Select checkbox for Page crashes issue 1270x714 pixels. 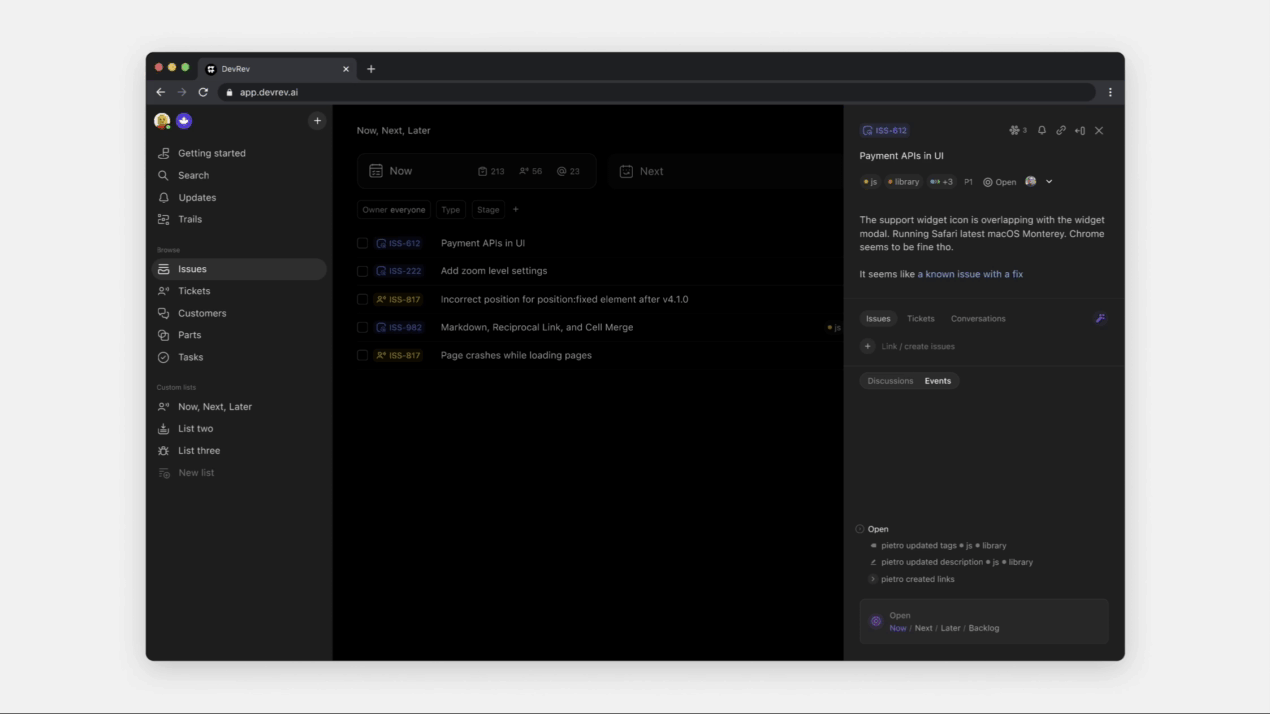click(x=362, y=355)
